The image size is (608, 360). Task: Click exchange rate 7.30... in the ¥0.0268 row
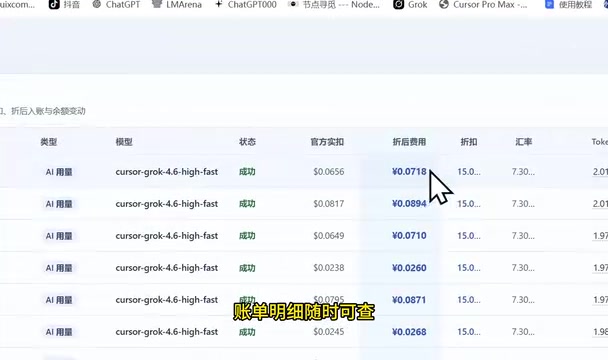(x=523, y=332)
